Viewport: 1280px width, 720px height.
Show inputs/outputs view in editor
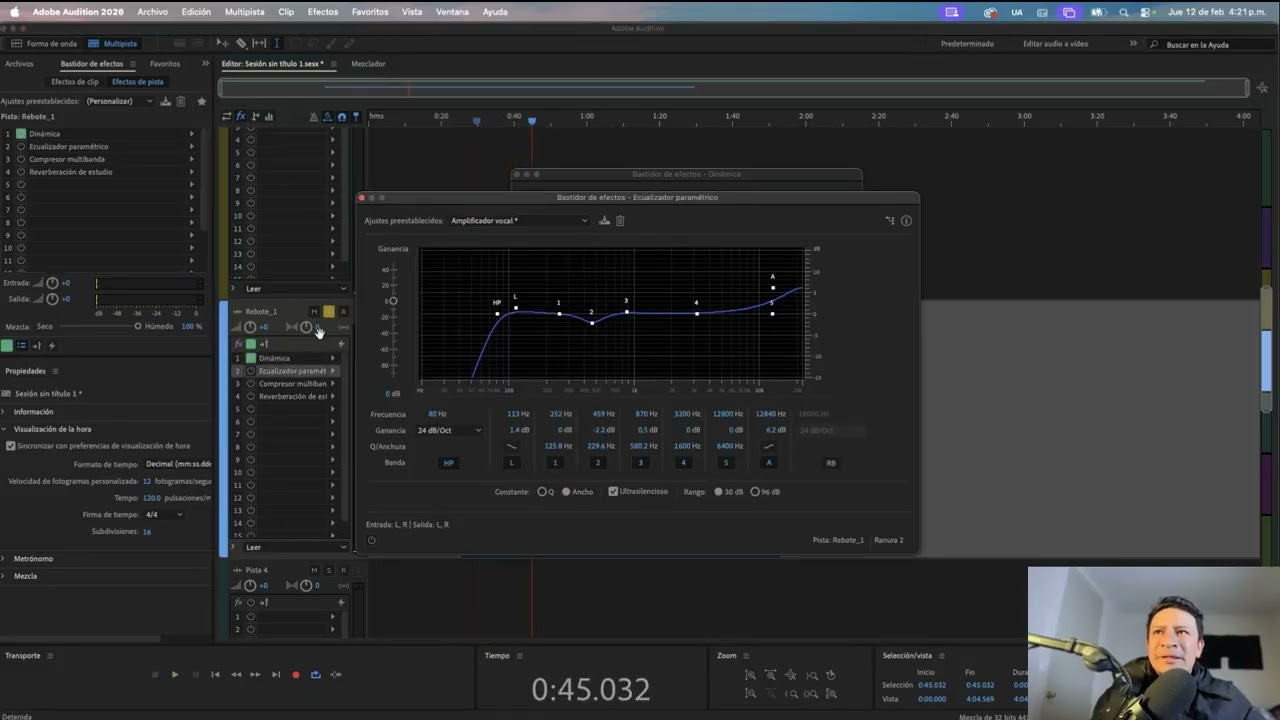(x=227, y=117)
